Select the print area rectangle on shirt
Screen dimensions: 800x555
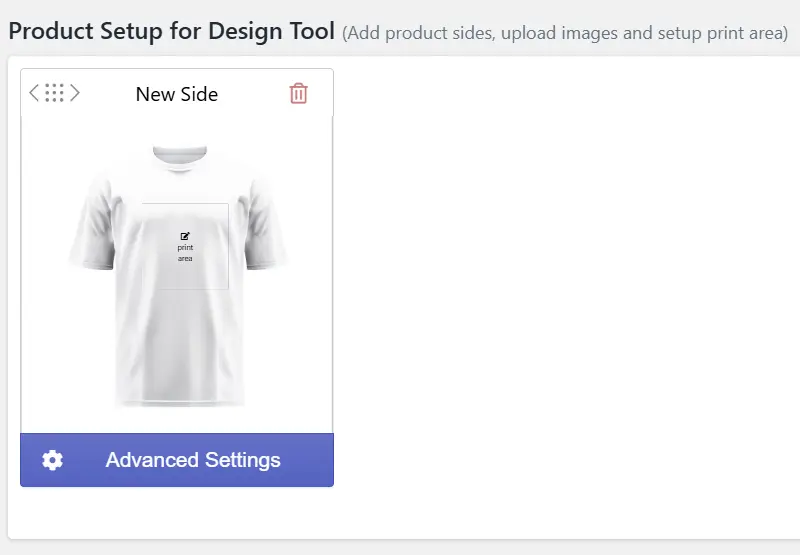coord(185,246)
